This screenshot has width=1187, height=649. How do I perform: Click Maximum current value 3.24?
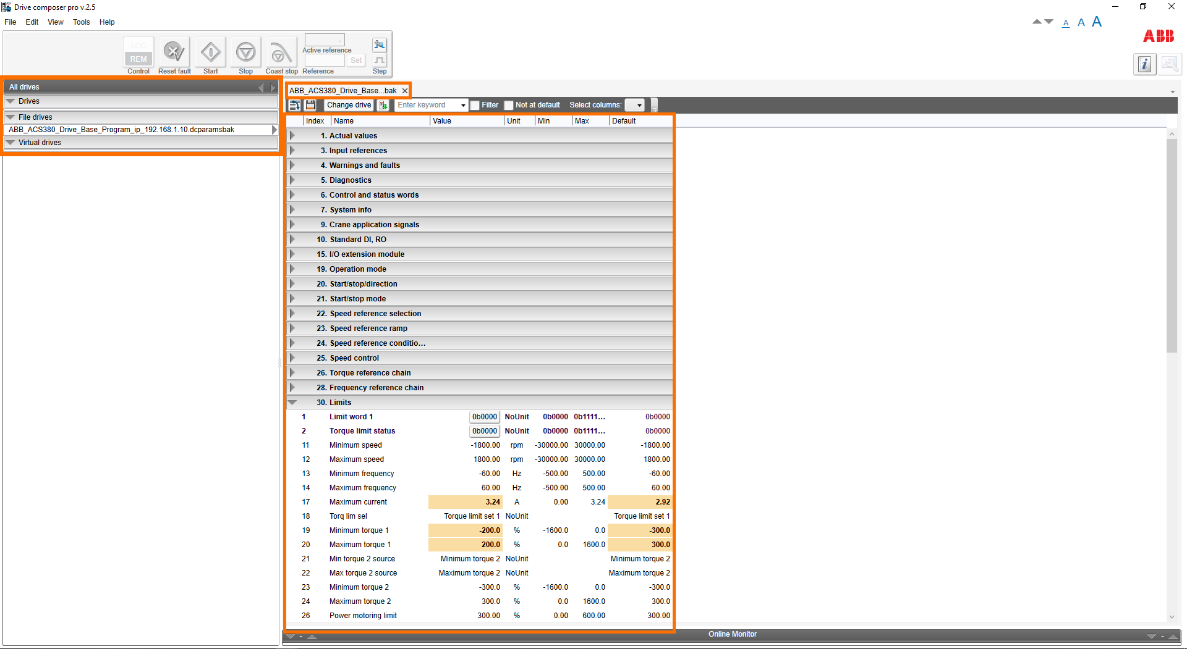(x=465, y=502)
